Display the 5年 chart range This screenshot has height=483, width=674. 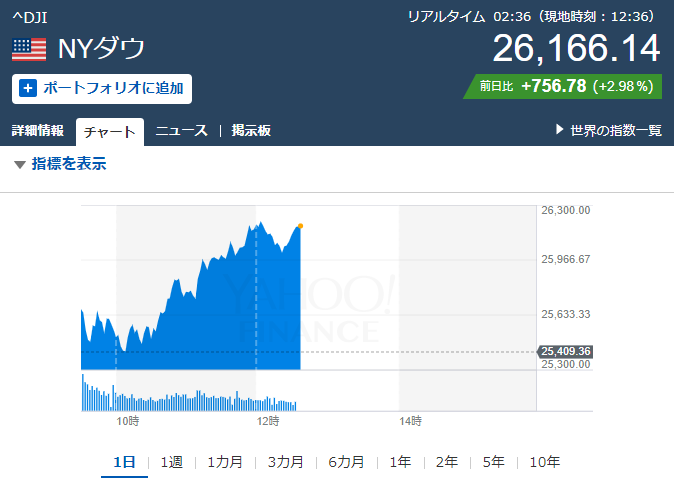[x=493, y=462]
